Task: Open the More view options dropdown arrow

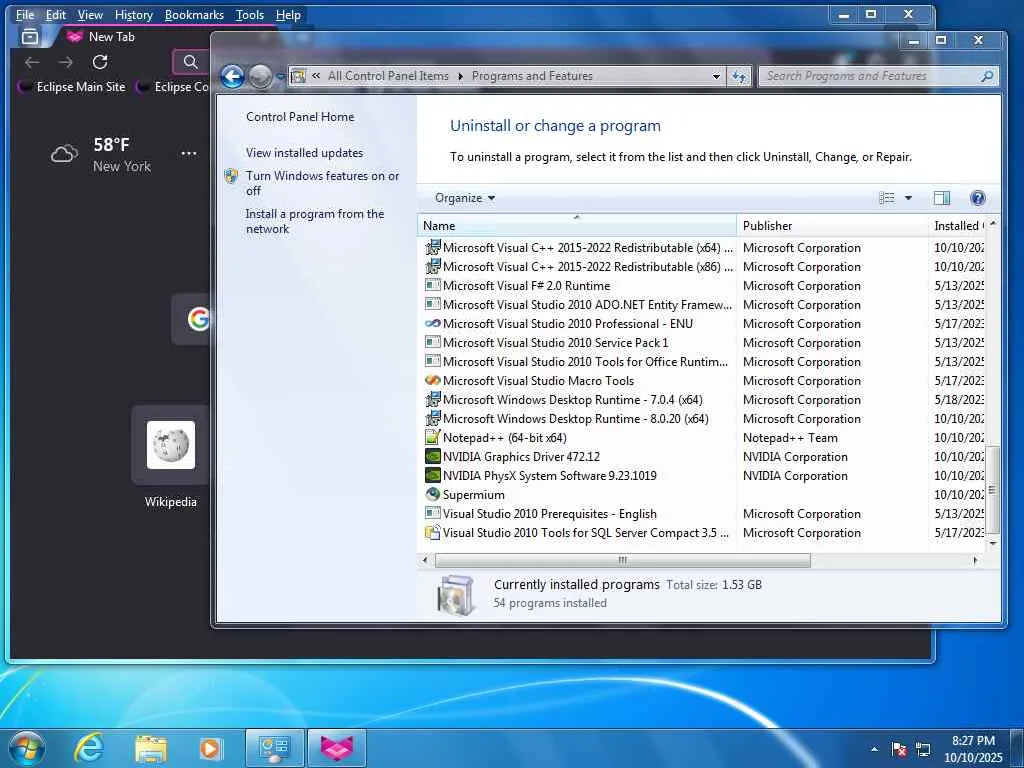Action: 908,198
